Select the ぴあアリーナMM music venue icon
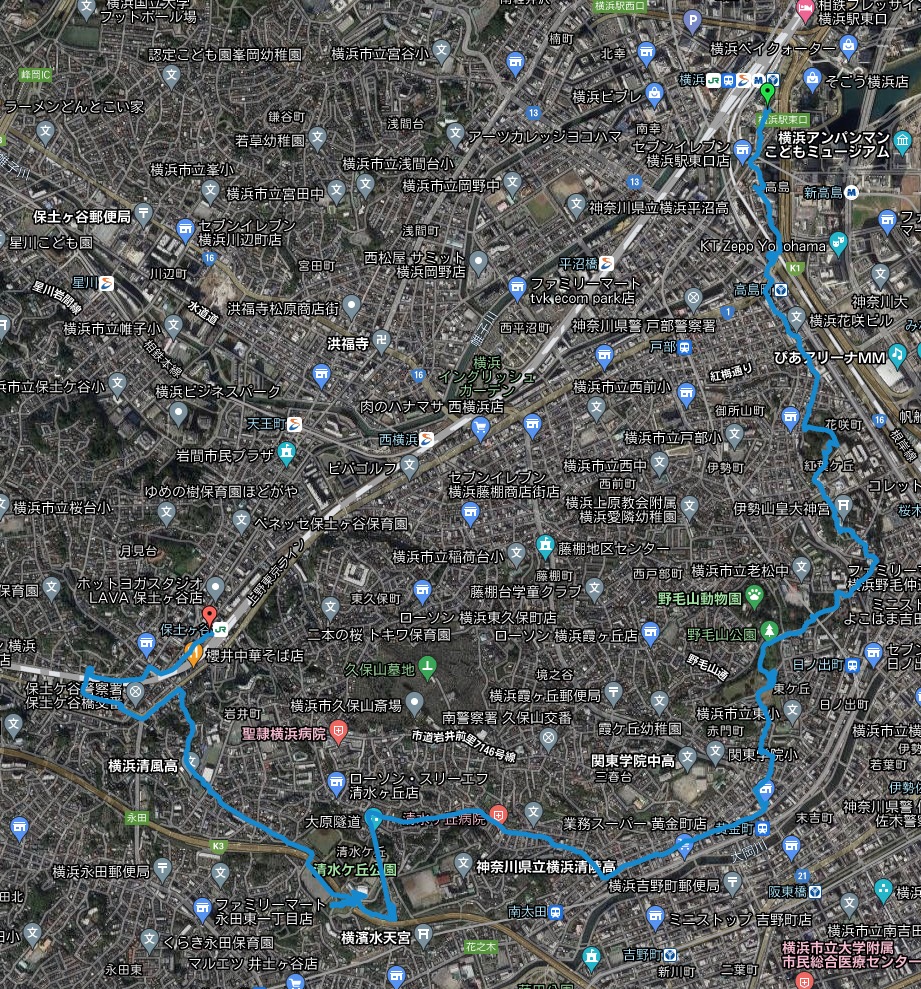 click(896, 355)
